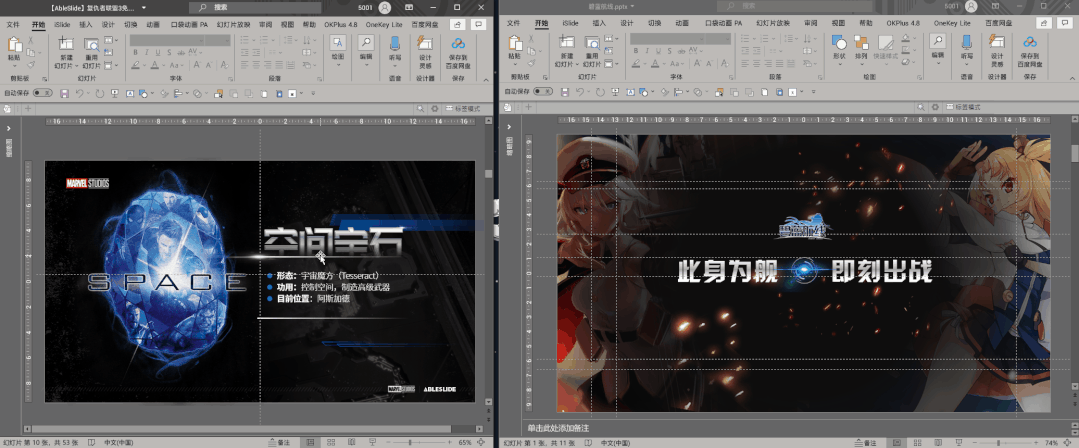Click Dictate microphone icon in left window
This screenshot has width=1079, height=448.
pyautogui.click(x=395, y=45)
